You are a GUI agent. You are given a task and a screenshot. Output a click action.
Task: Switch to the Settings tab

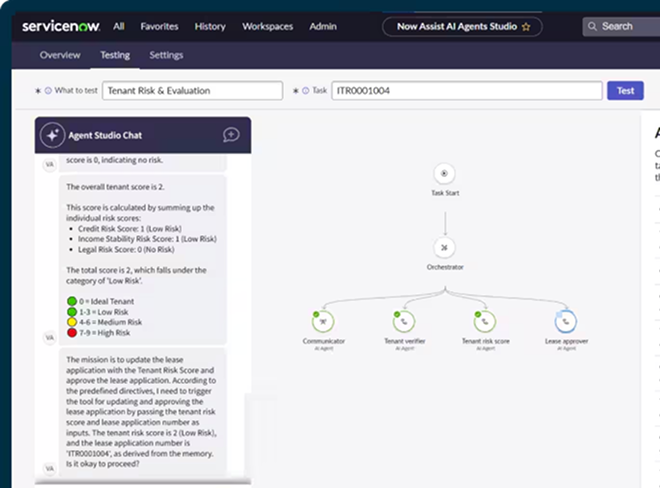click(x=166, y=55)
